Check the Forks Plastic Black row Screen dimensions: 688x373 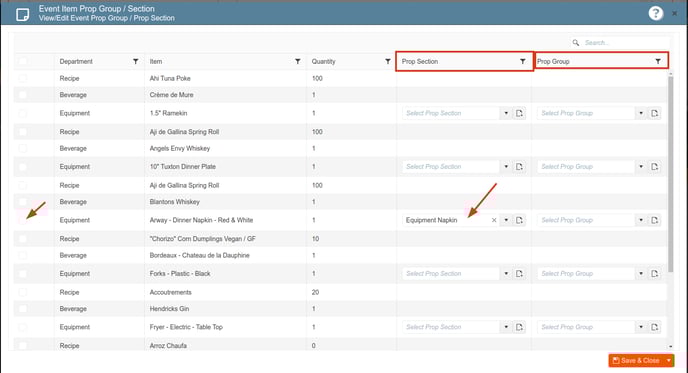(x=23, y=274)
